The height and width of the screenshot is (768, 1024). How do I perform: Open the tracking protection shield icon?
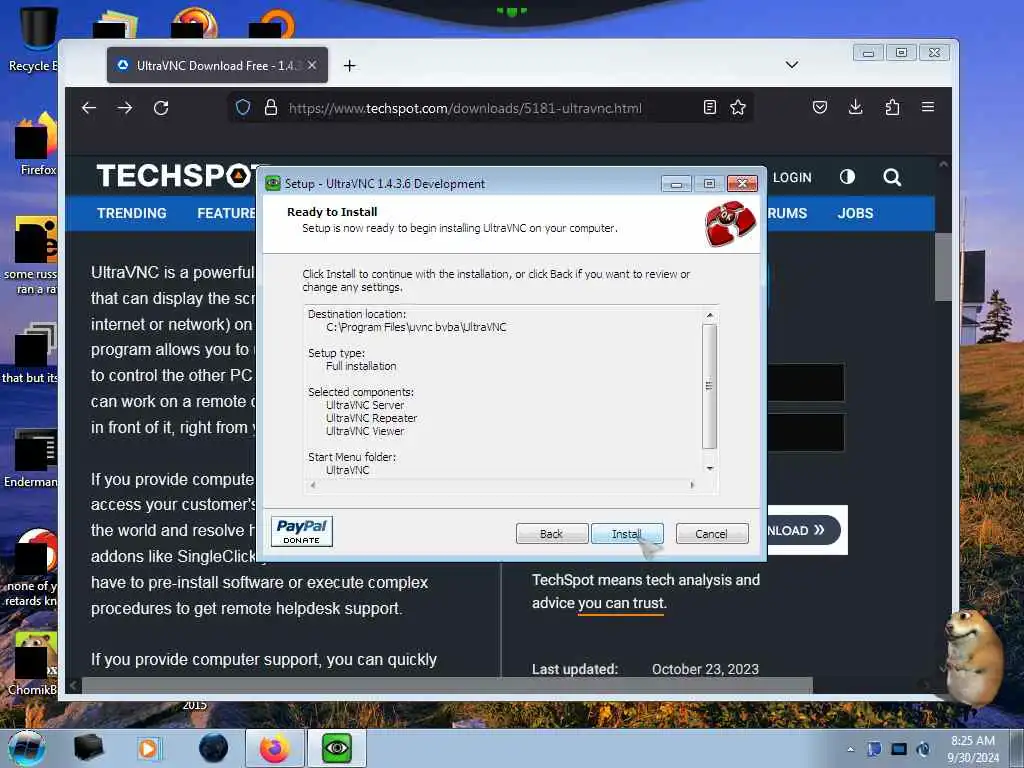(x=243, y=107)
